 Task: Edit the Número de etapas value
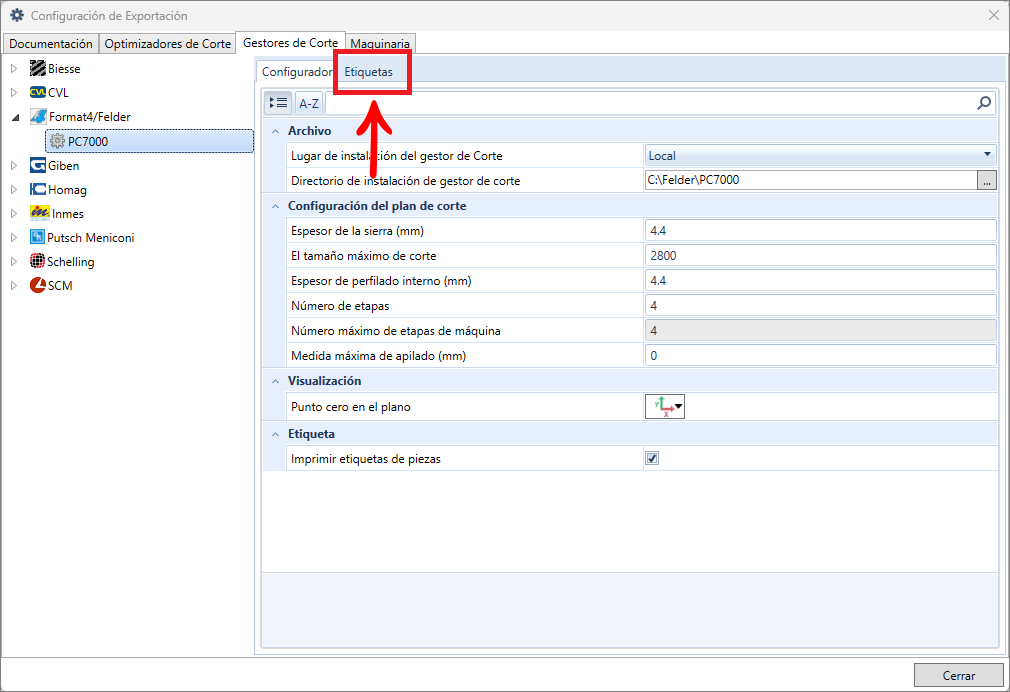tap(820, 306)
